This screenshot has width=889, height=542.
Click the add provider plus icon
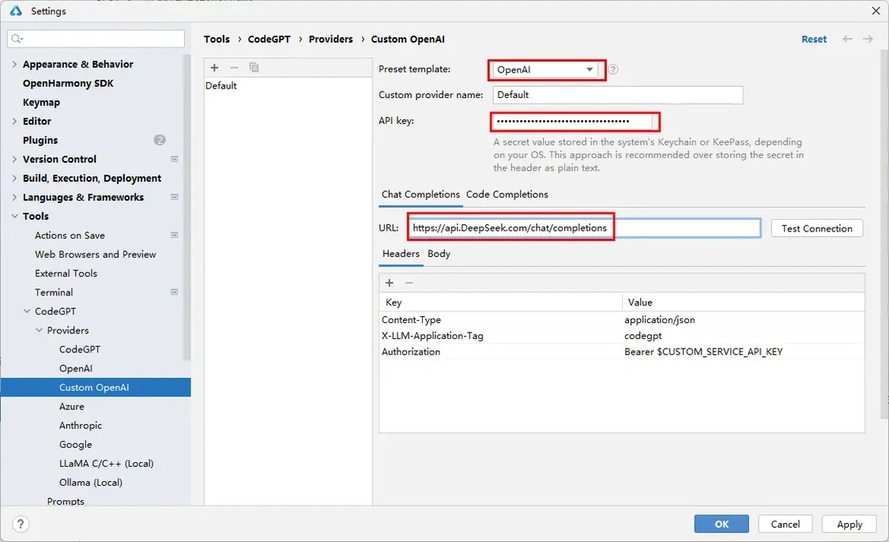tap(214, 67)
